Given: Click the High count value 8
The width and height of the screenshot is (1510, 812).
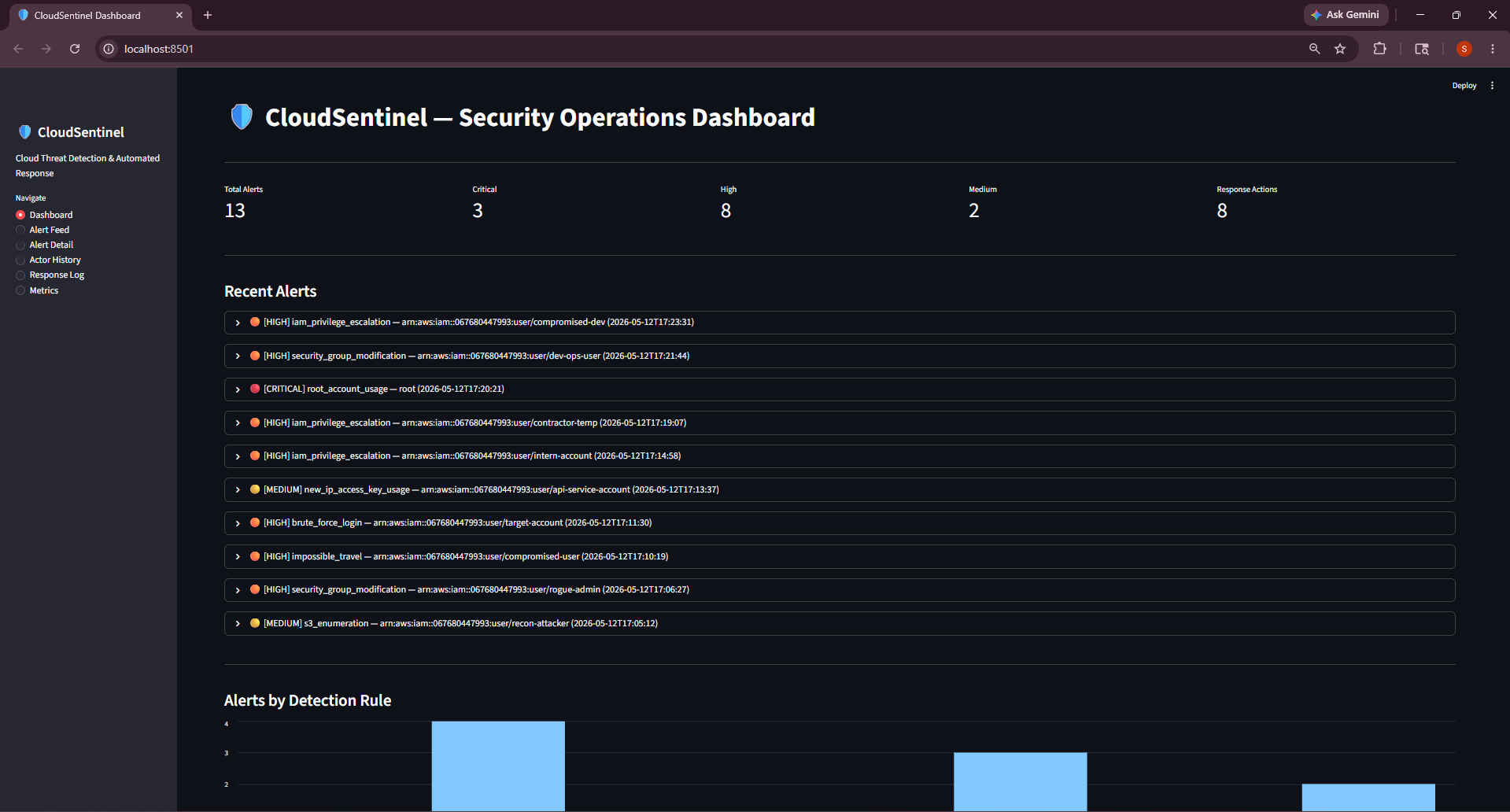Looking at the screenshot, I should 725,211.
